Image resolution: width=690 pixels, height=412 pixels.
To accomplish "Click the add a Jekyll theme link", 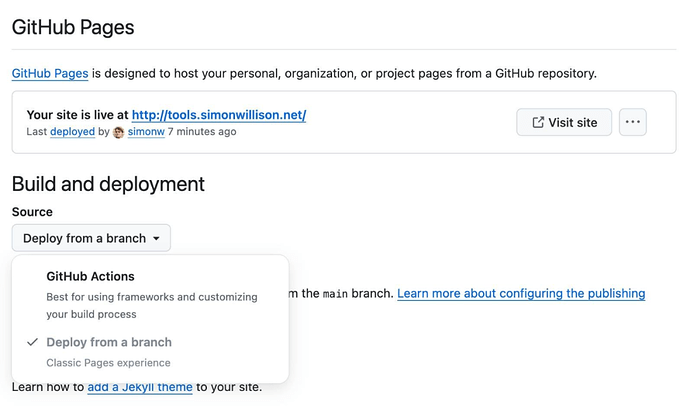I will tap(139, 387).
